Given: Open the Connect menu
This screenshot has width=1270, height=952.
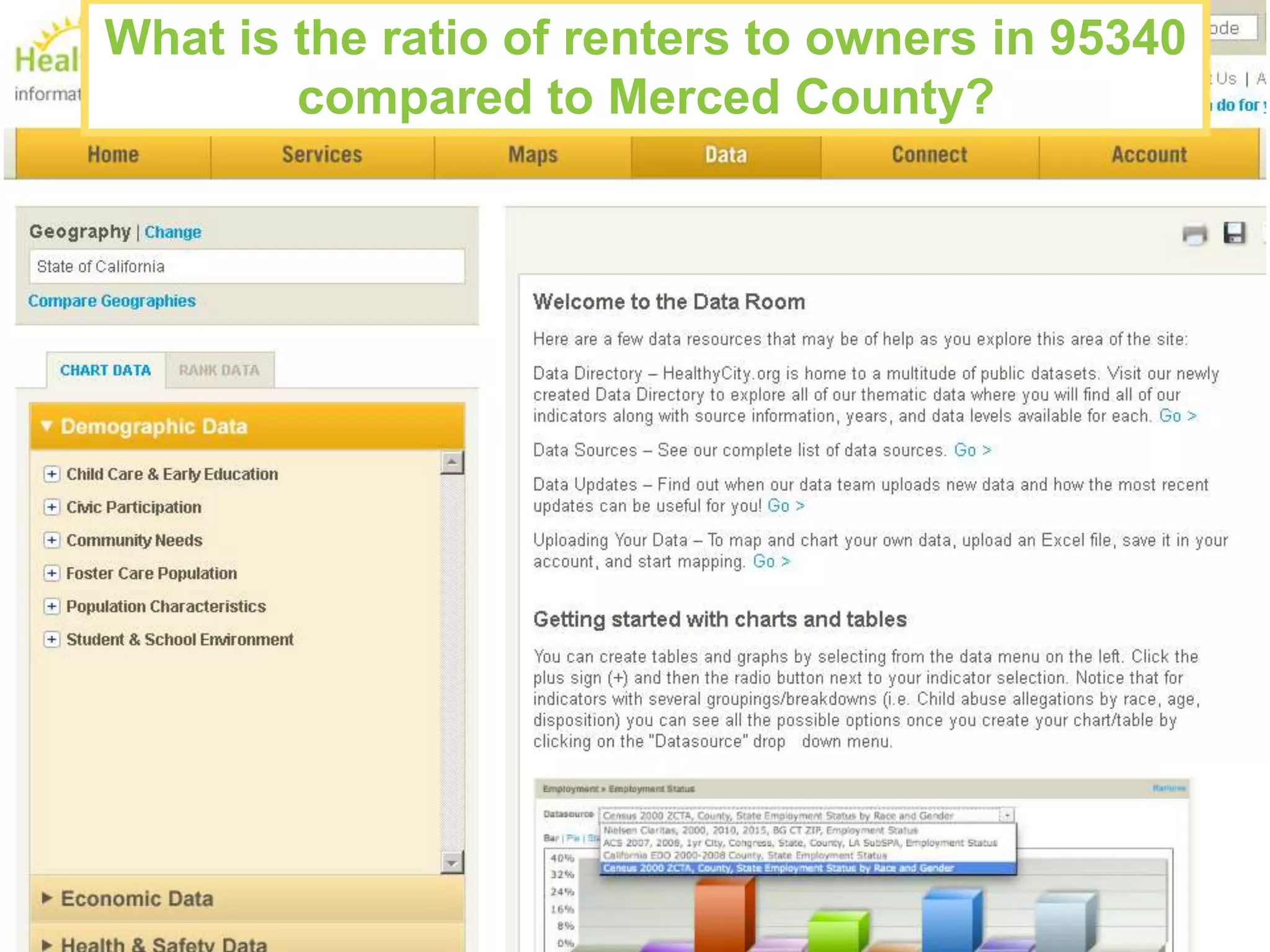Looking at the screenshot, I should 930,154.
